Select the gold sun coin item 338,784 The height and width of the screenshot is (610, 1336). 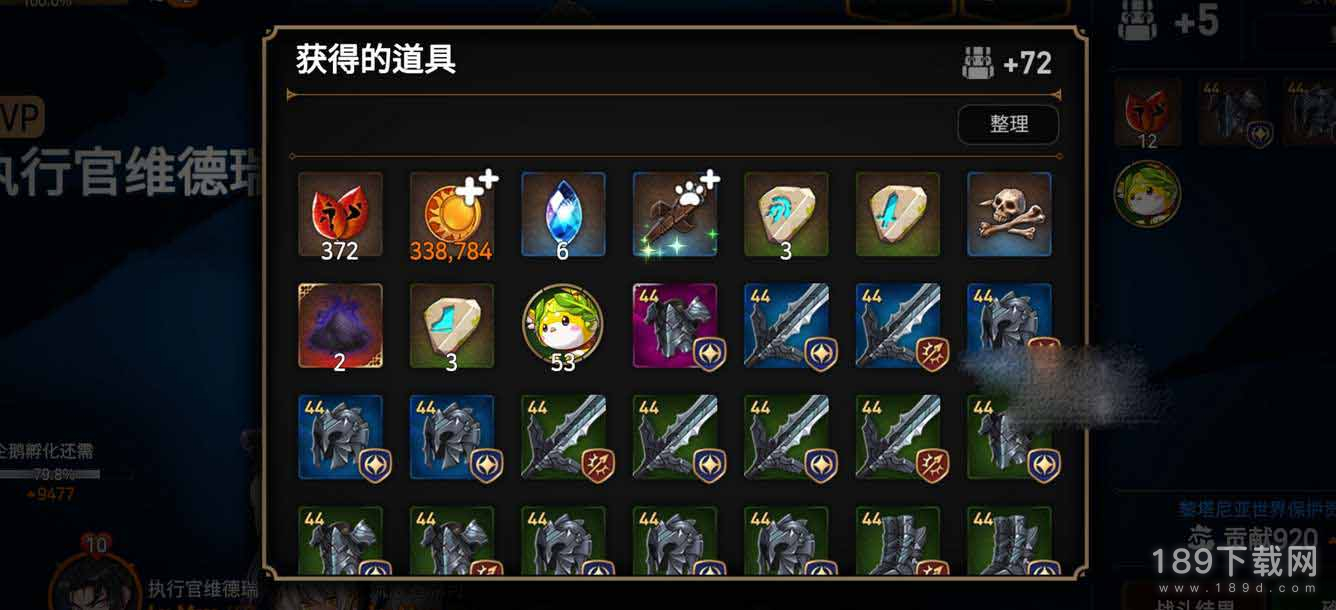pyautogui.click(x=452, y=215)
